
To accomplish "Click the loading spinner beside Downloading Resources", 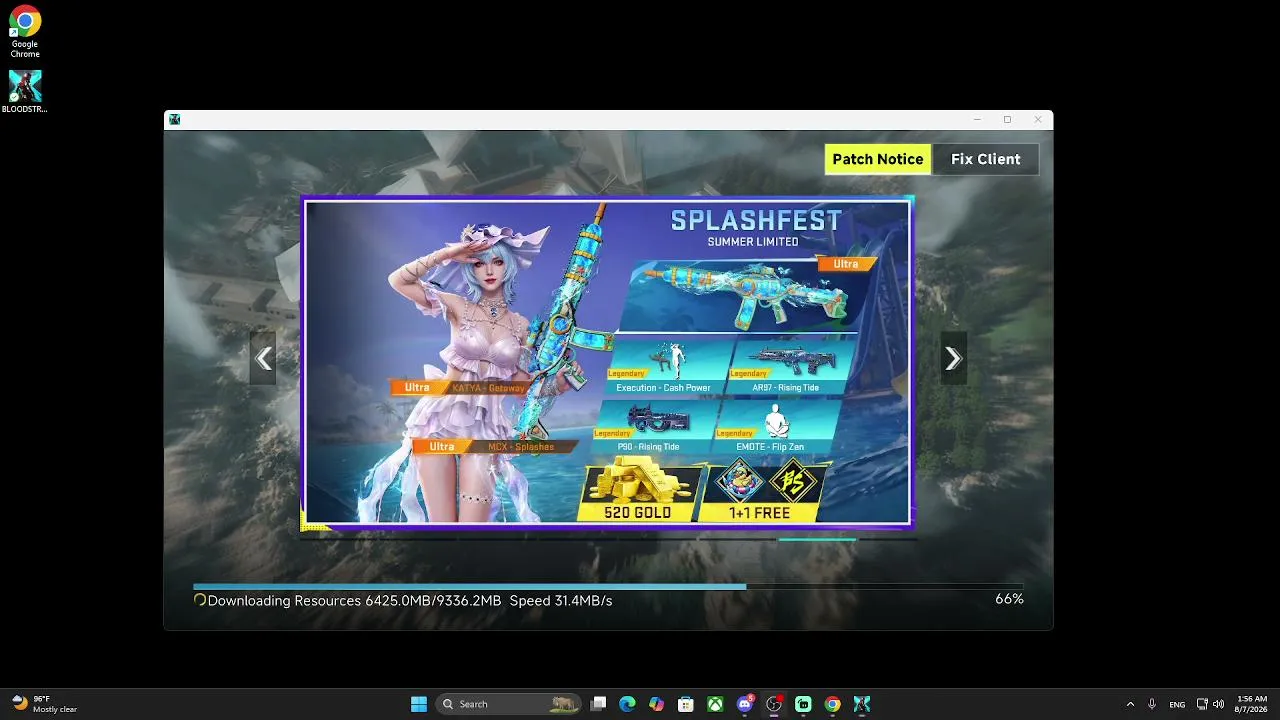I will 200,600.
